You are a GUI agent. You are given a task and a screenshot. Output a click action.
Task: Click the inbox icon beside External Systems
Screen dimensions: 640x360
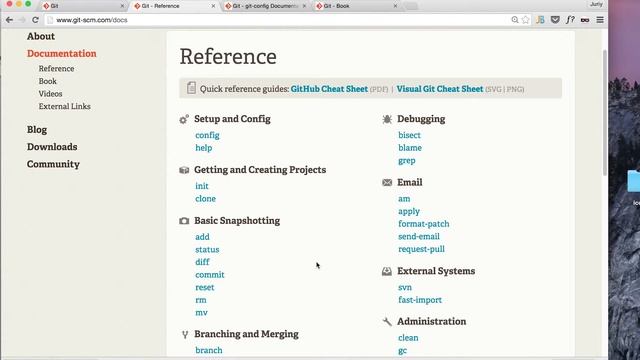pyautogui.click(x=387, y=271)
